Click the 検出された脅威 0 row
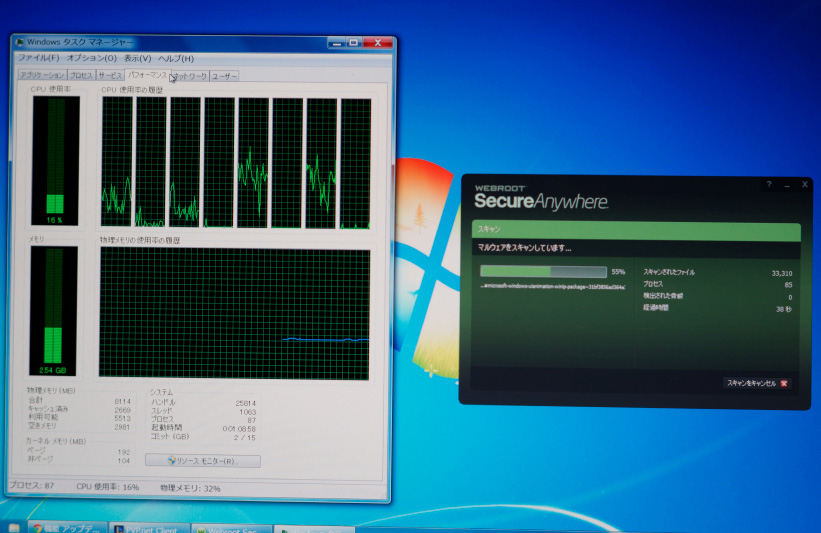 click(x=717, y=296)
